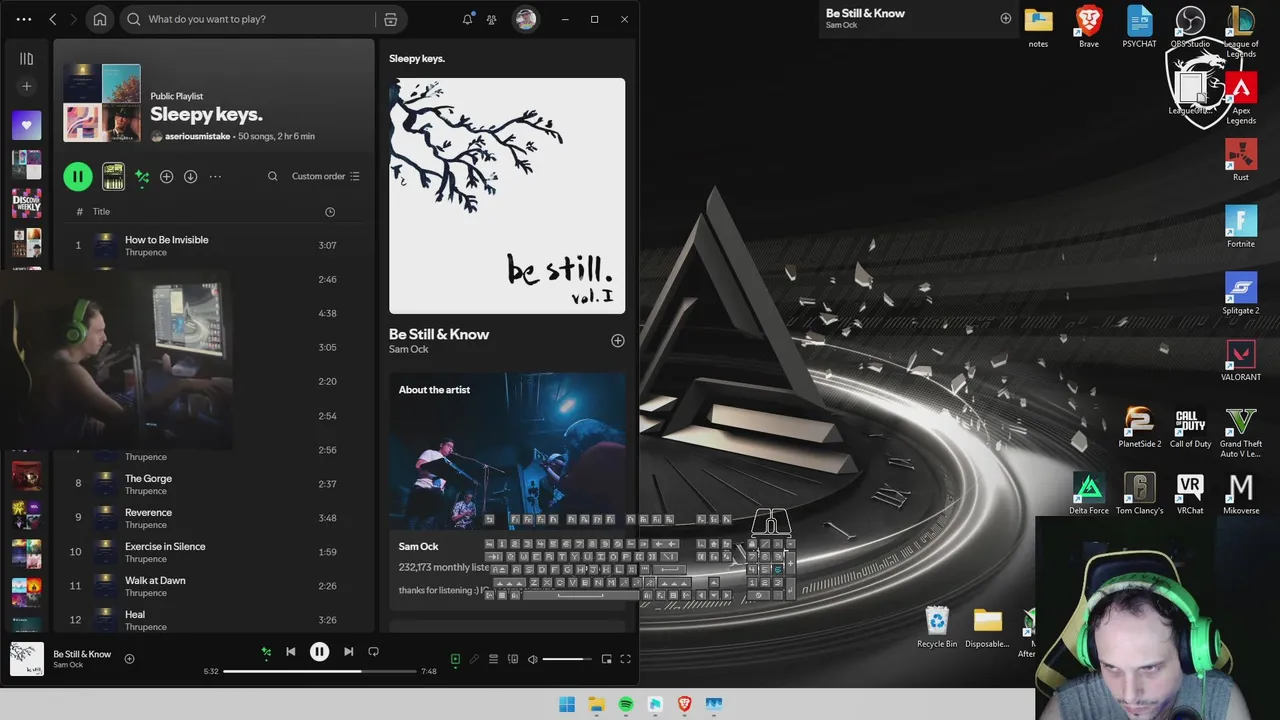
Task: Toggle Smart Shuffle in the playlist header
Action: tap(142, 177)
